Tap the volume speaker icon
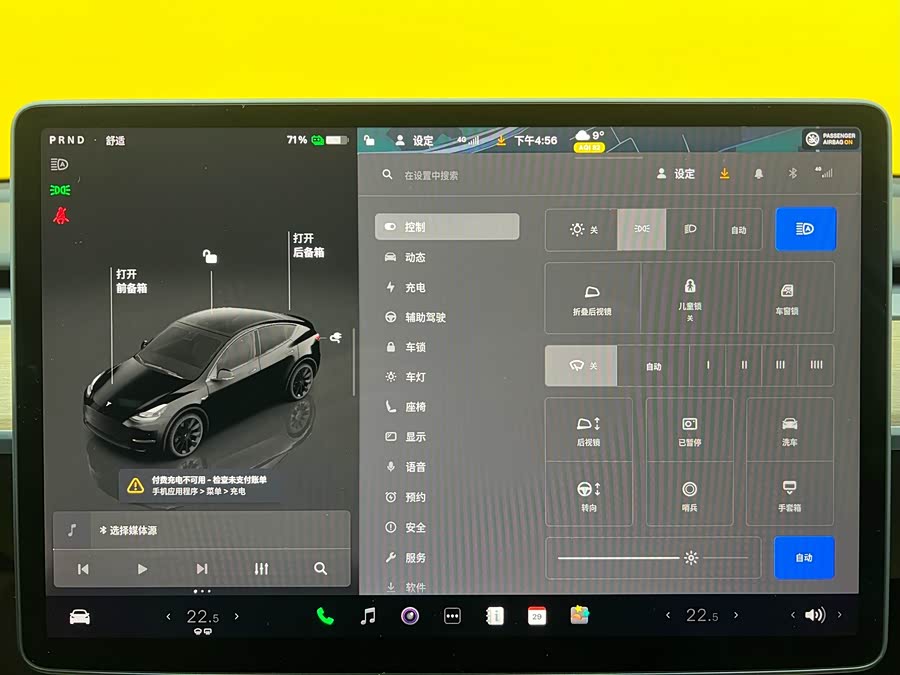 pyautogui.click(x=814, y=615)
